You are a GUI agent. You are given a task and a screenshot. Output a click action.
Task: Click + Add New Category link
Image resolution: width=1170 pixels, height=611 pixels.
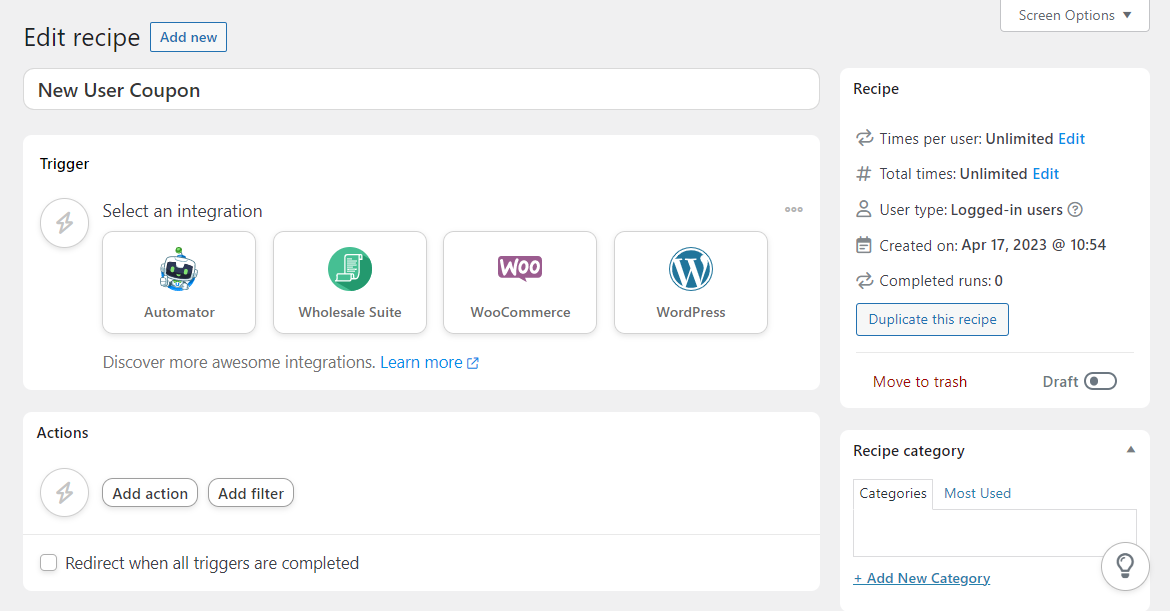[x=922, y=578]
